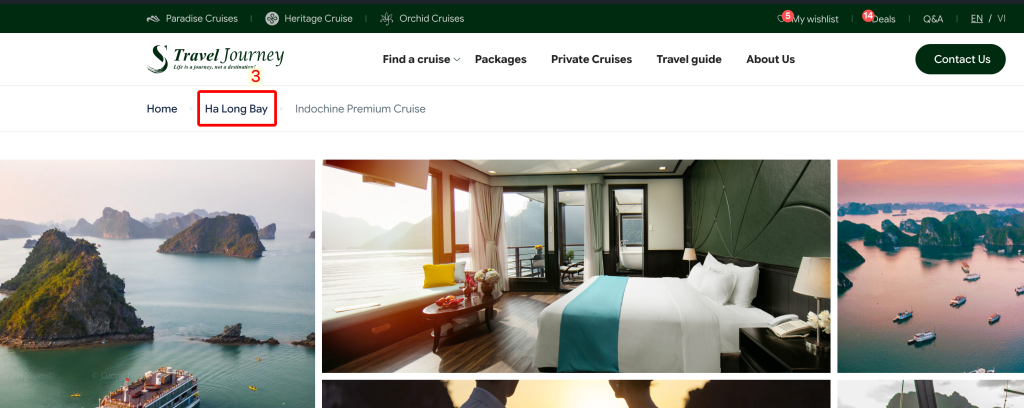Open the Q&A link
This screenshot has width=1024, height=408.
point(933,19)
